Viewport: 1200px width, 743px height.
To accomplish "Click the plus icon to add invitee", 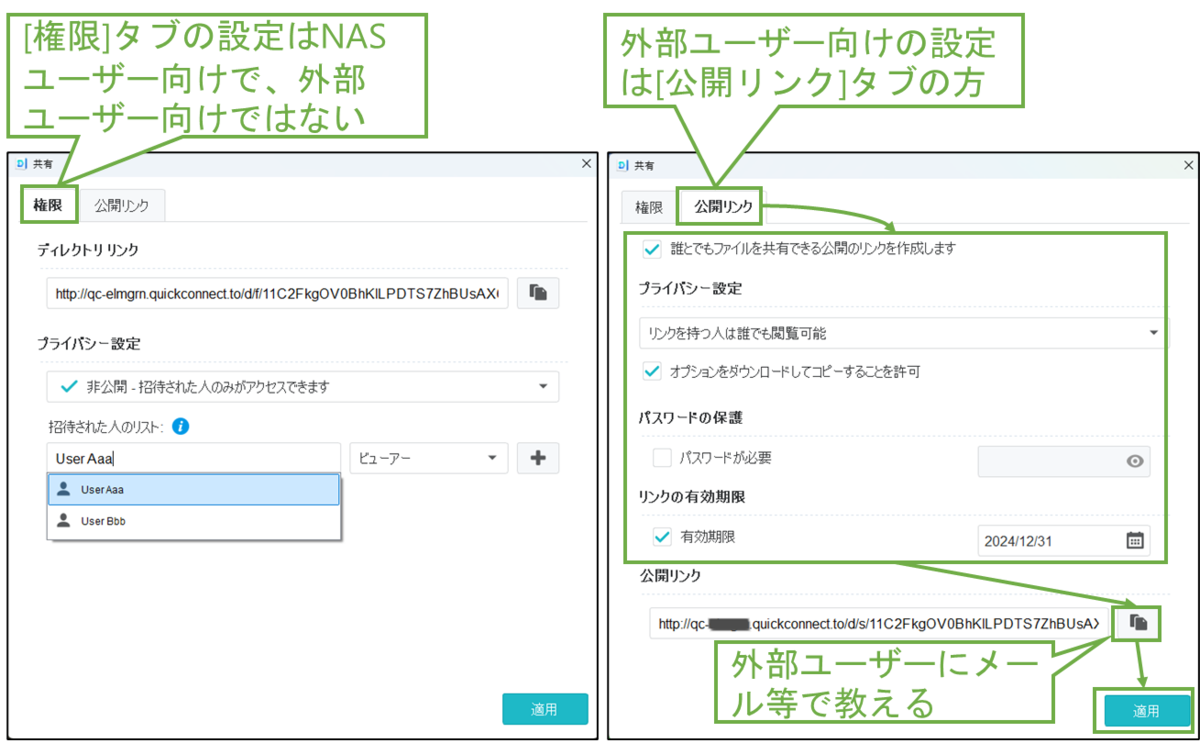I will tap(538, 458).
